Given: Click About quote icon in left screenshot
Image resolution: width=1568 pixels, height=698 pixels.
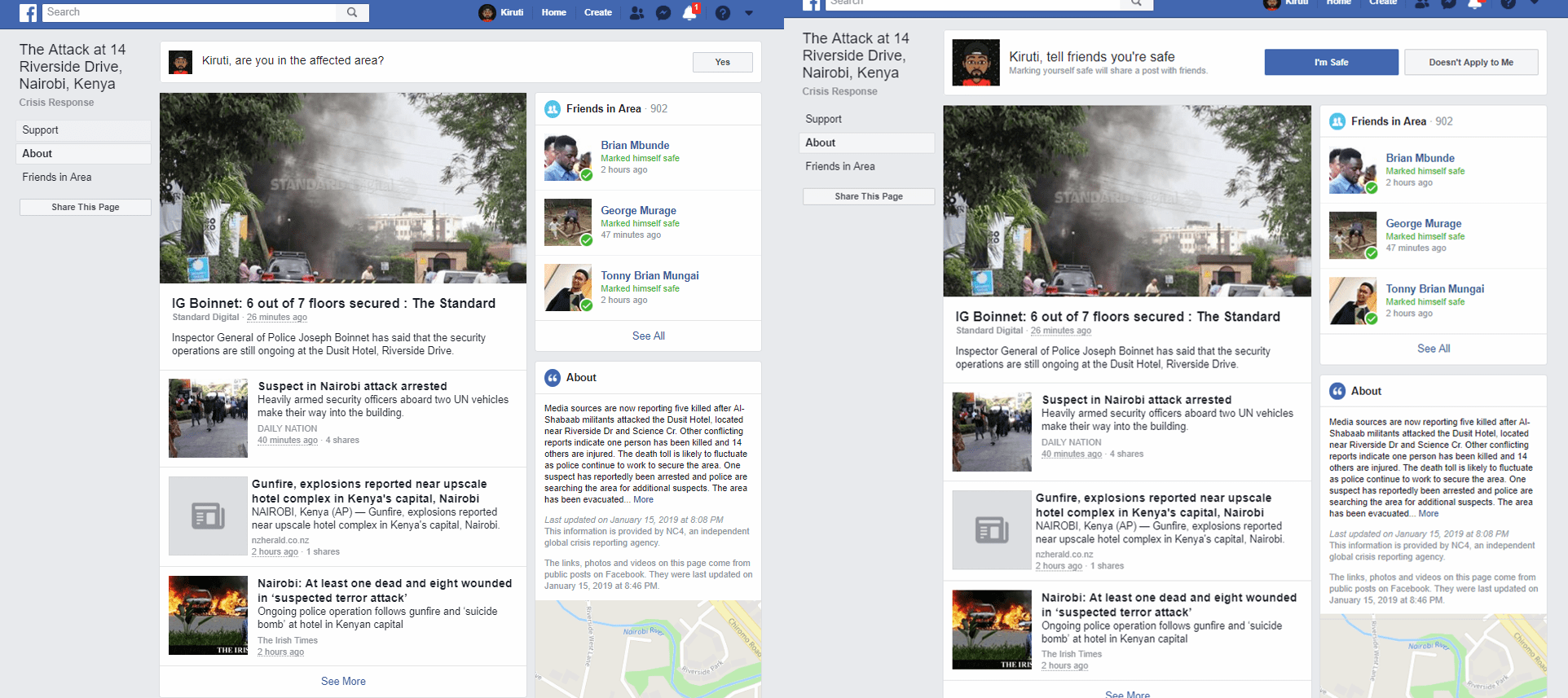Looking at the screenshot, I should 553,378.
